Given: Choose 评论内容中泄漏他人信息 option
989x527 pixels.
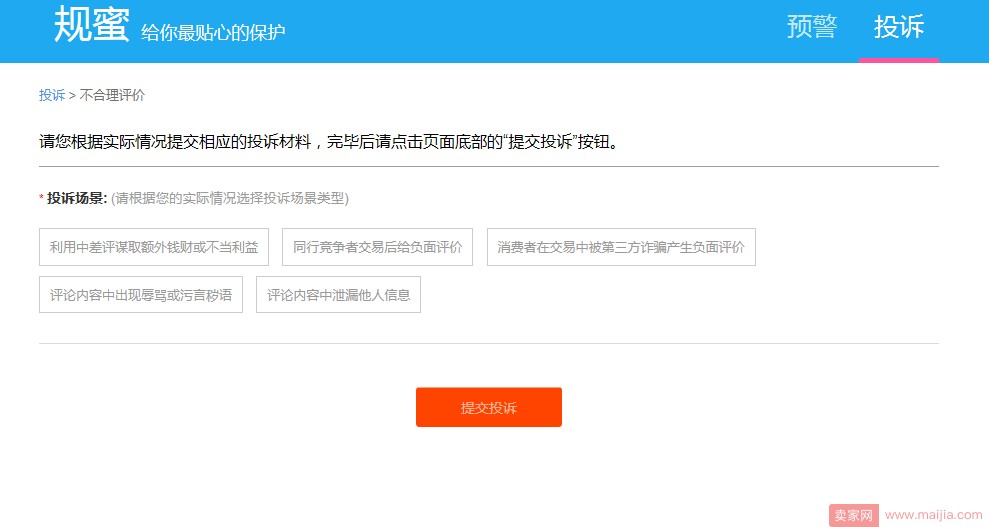Looking at the screenshot, I should coord(338,294).
